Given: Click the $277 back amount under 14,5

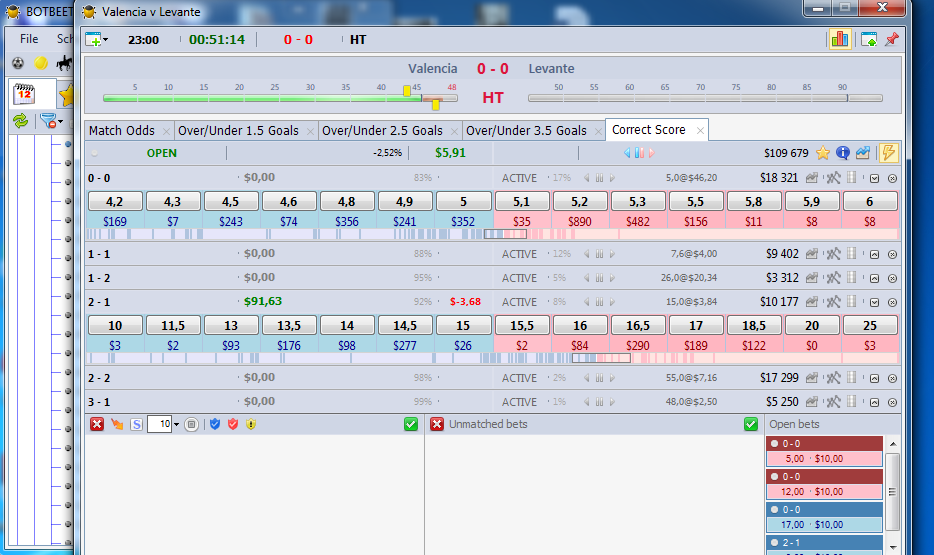Looking at the screenshot, I should click(x=405, y=345).
